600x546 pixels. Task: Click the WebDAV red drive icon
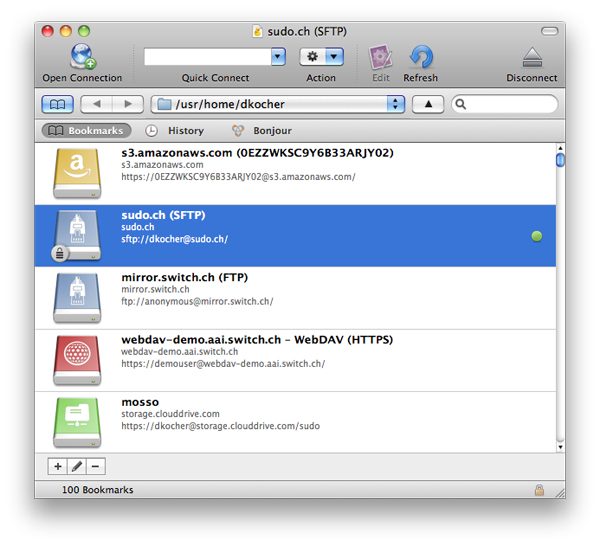click(x=77, y=360)
